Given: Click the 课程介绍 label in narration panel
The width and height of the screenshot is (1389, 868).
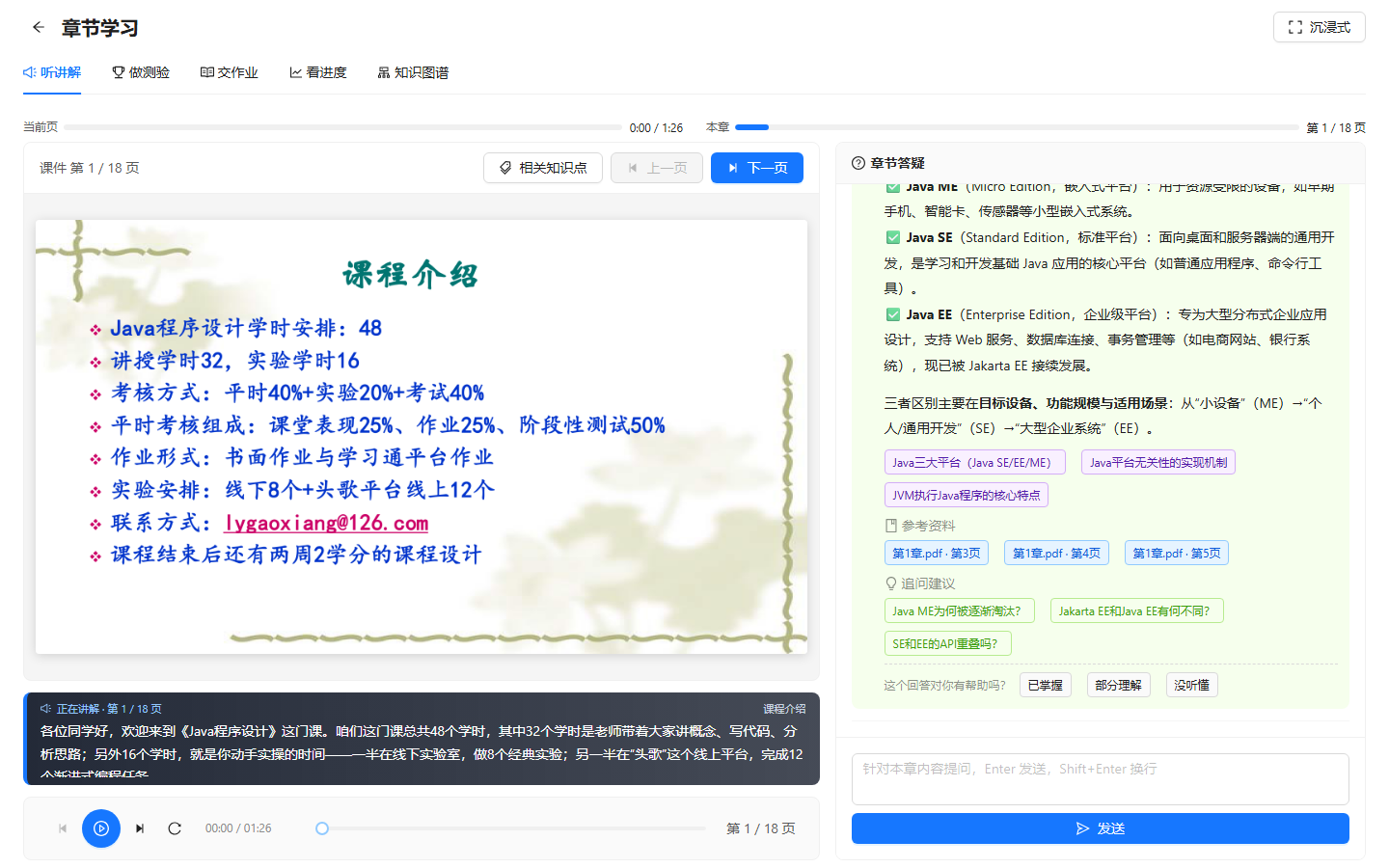Looking at the screenshot, I should pyautogui.click(x=784, y=709).
